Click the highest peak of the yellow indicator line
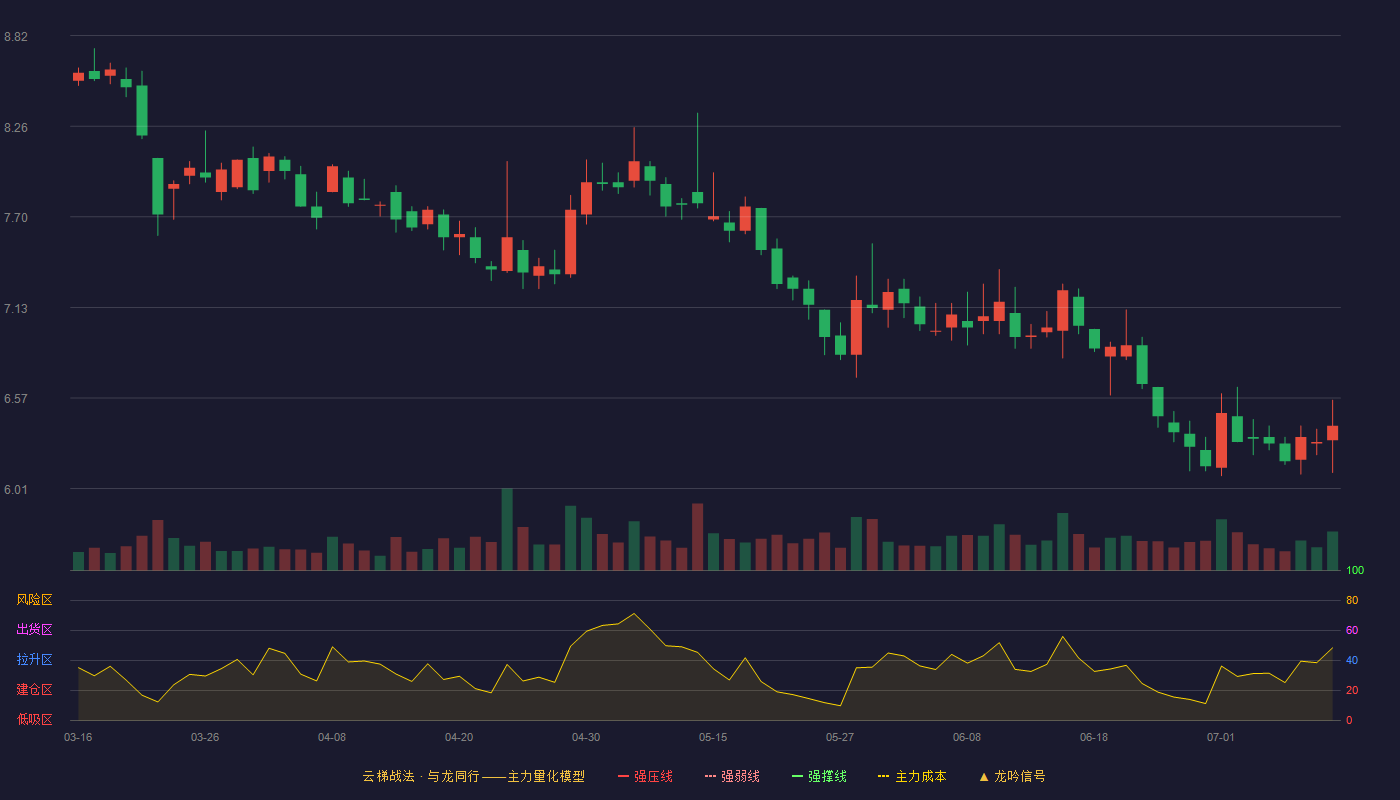1400x800 pixels. (x=634, y=613)
